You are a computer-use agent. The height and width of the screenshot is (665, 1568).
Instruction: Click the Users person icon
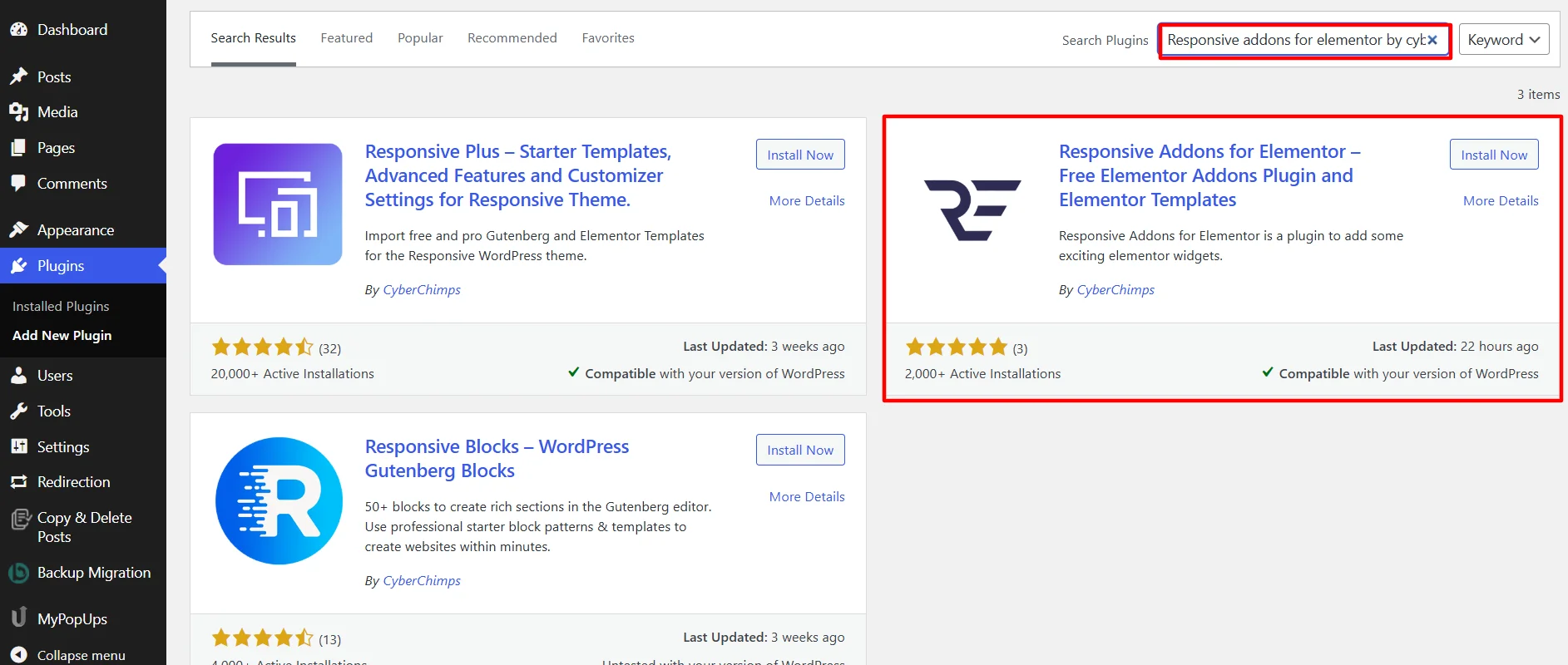pos(18,375)
